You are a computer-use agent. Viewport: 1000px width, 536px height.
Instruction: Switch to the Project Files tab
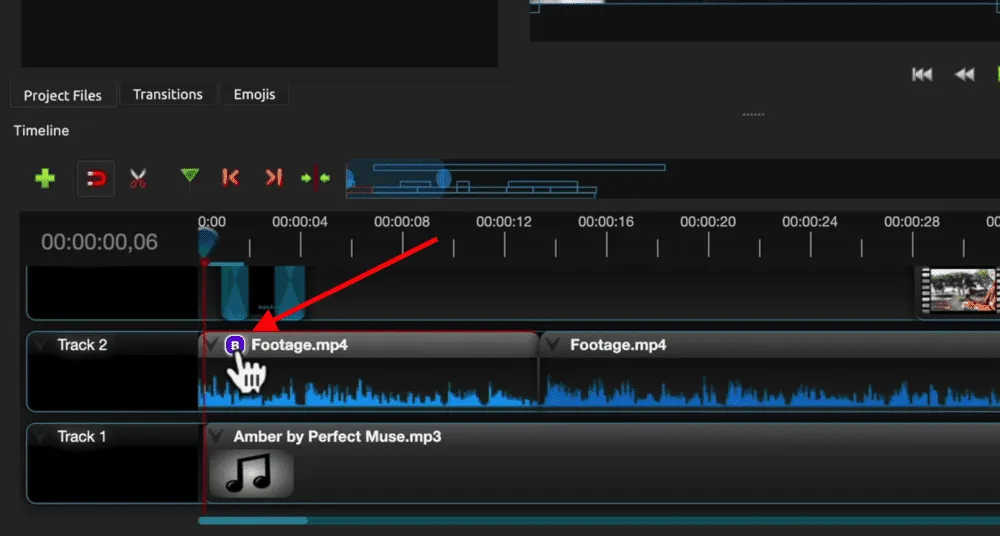coord(63,95)
